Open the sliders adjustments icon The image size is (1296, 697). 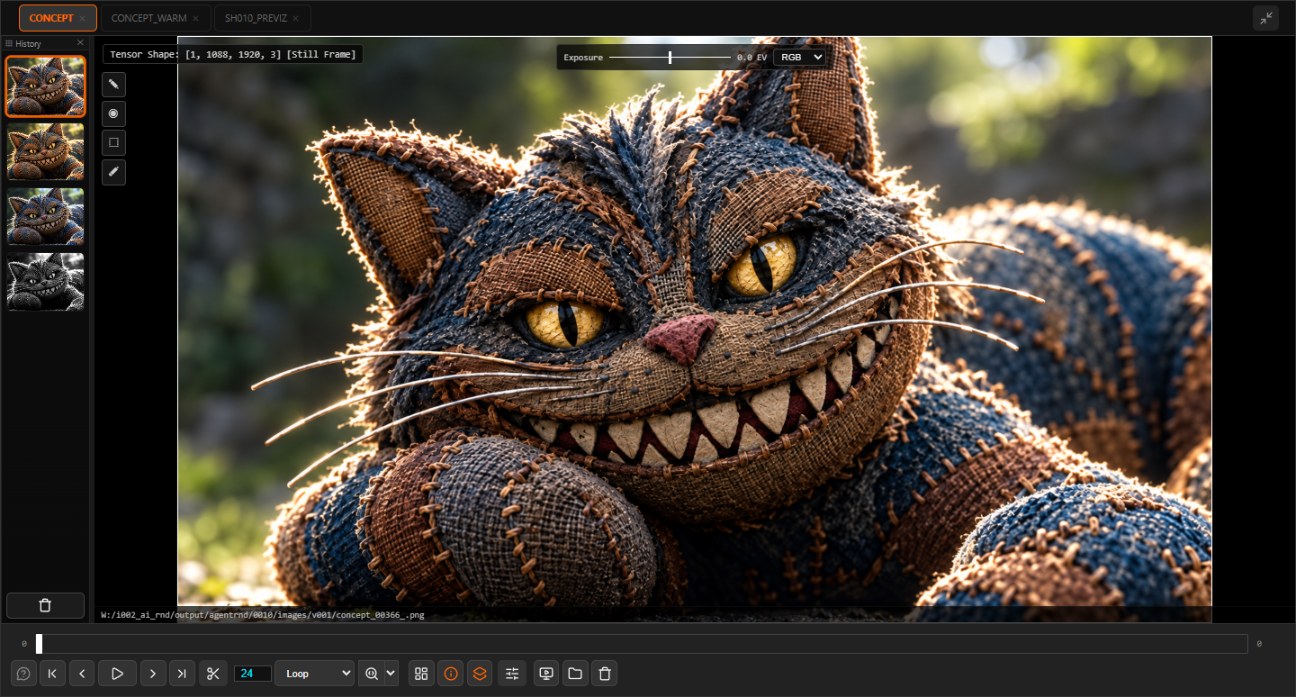pyautogui.click(x=512, y=673)
